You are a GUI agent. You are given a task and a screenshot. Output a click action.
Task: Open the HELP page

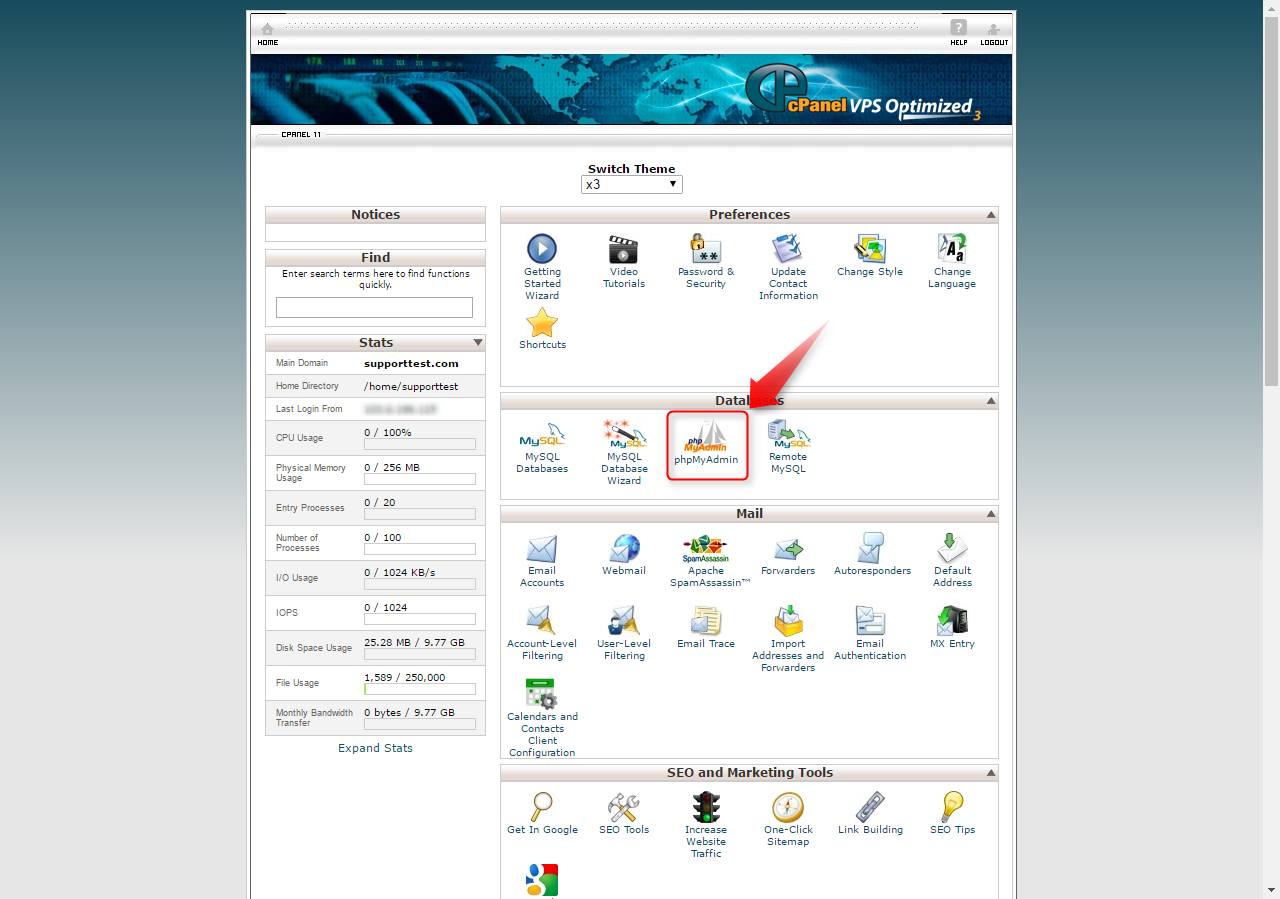[958, 35]
